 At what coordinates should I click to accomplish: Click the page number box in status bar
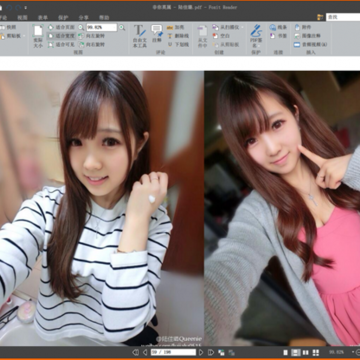click(173, 352)
